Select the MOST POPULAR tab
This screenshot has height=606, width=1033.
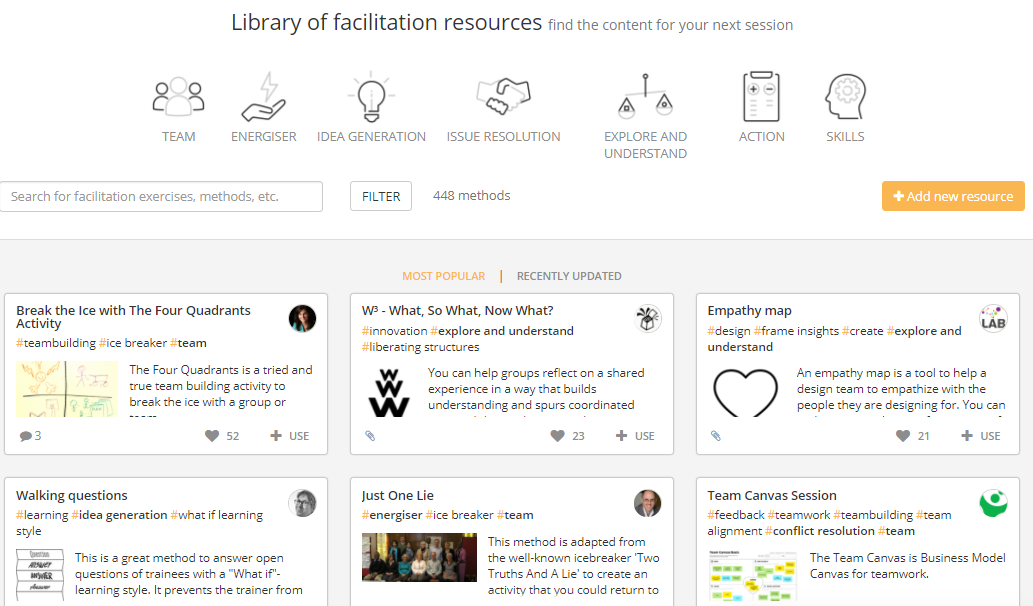(x=444, y=275)
